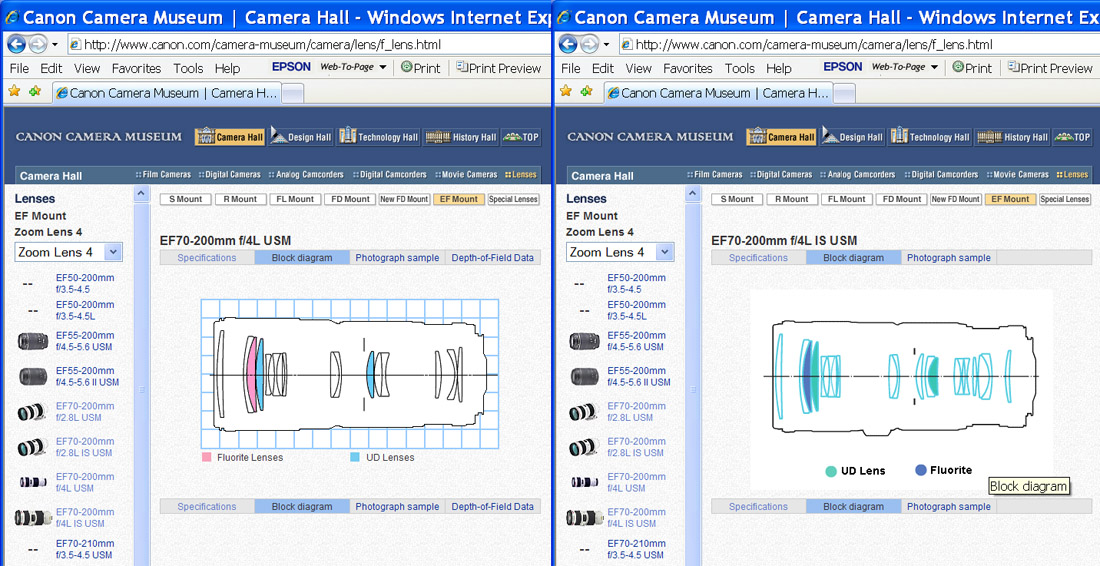Go to Technology Hall in the left window
The image size is (1100, 566).
pos(379,137)
